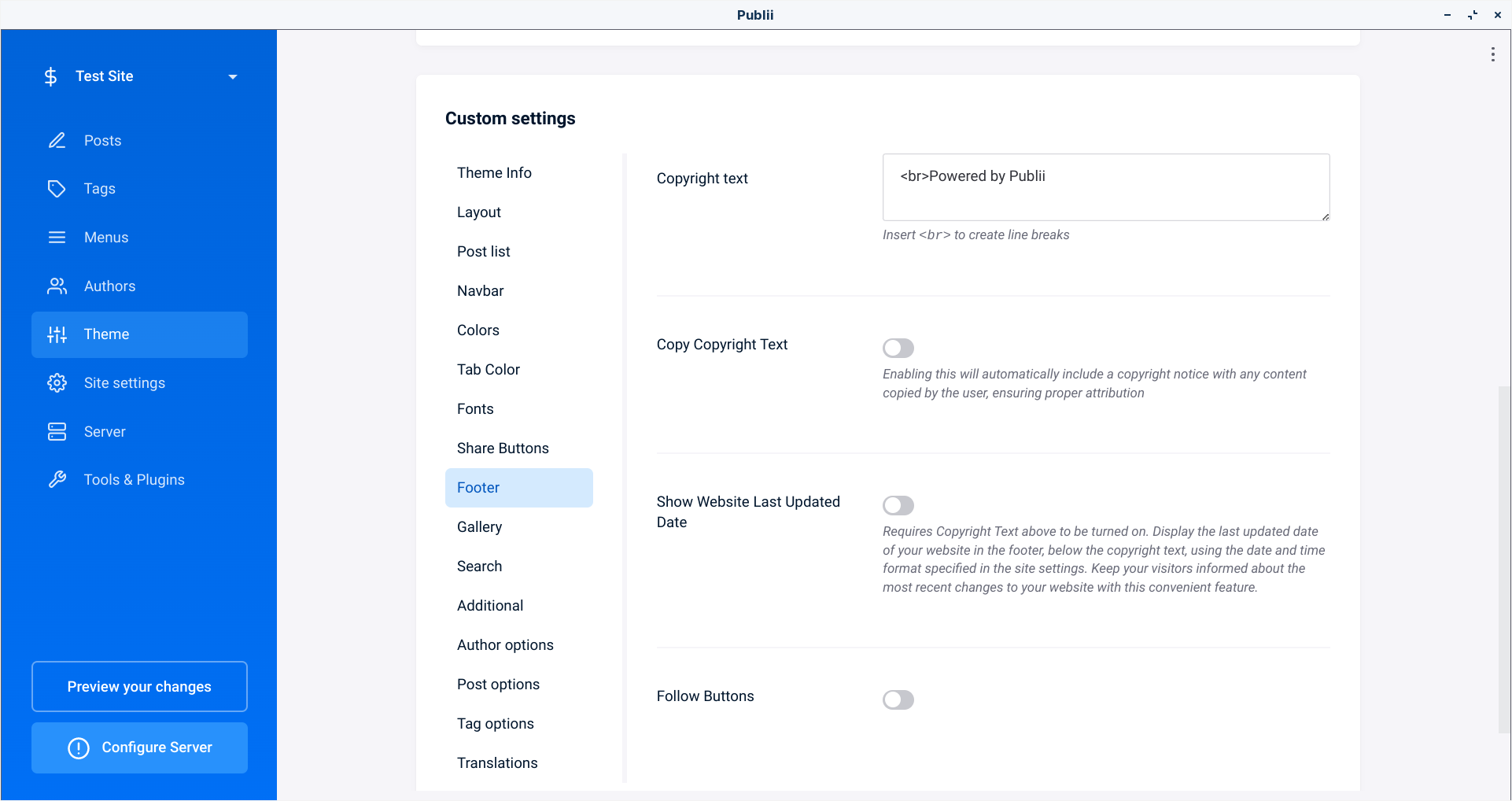Select the Tab Color settings section
This screenshot has width=1512, height=801.
488,369
